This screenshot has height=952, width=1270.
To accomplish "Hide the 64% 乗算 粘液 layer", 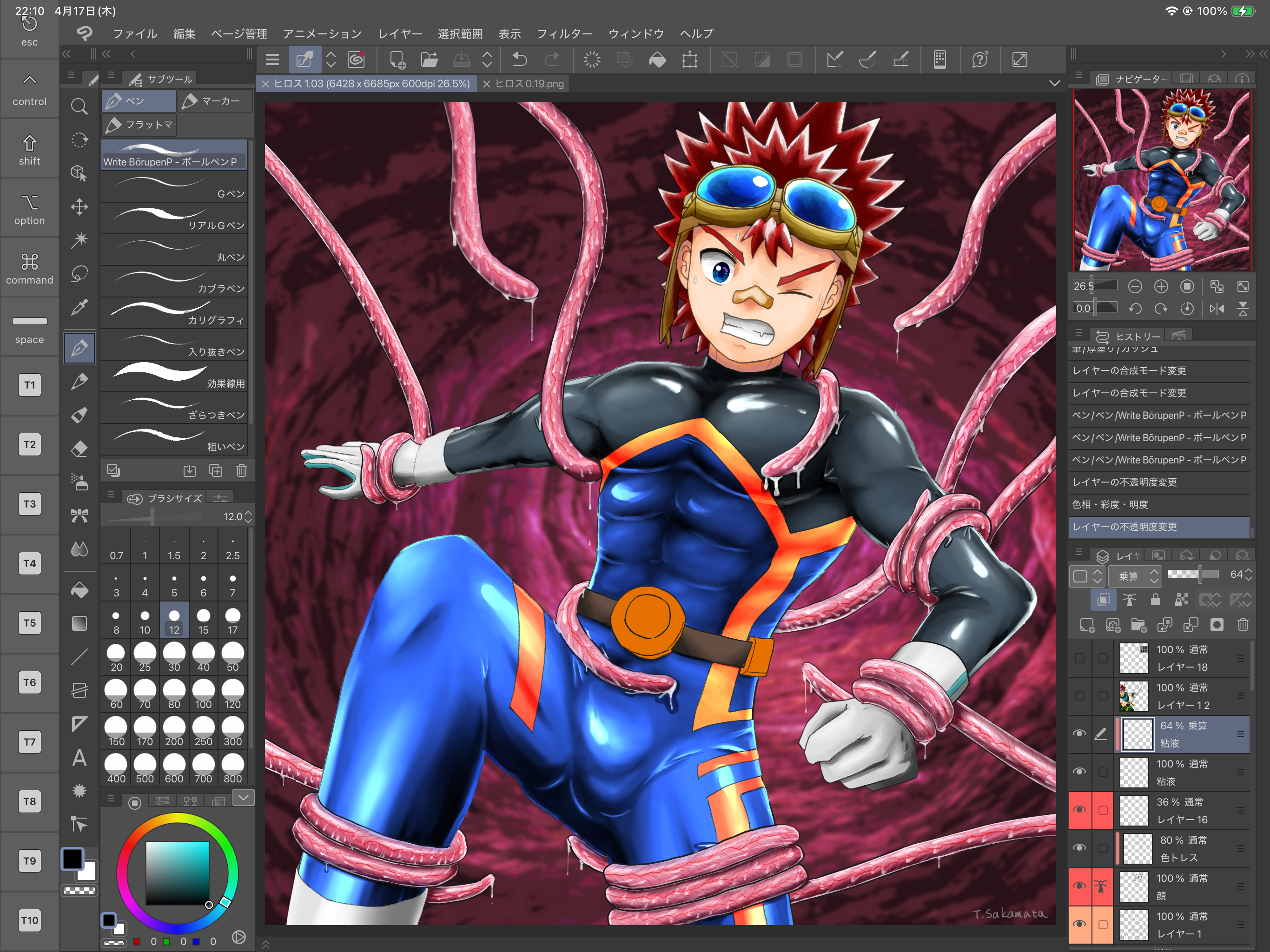I will 1079,734.
